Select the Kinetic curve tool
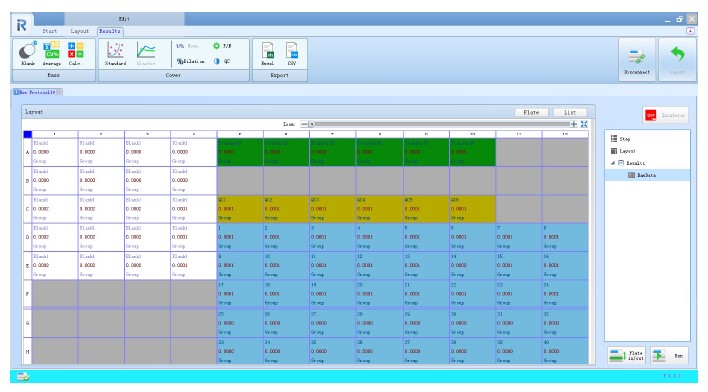 (x=146, y=54)
